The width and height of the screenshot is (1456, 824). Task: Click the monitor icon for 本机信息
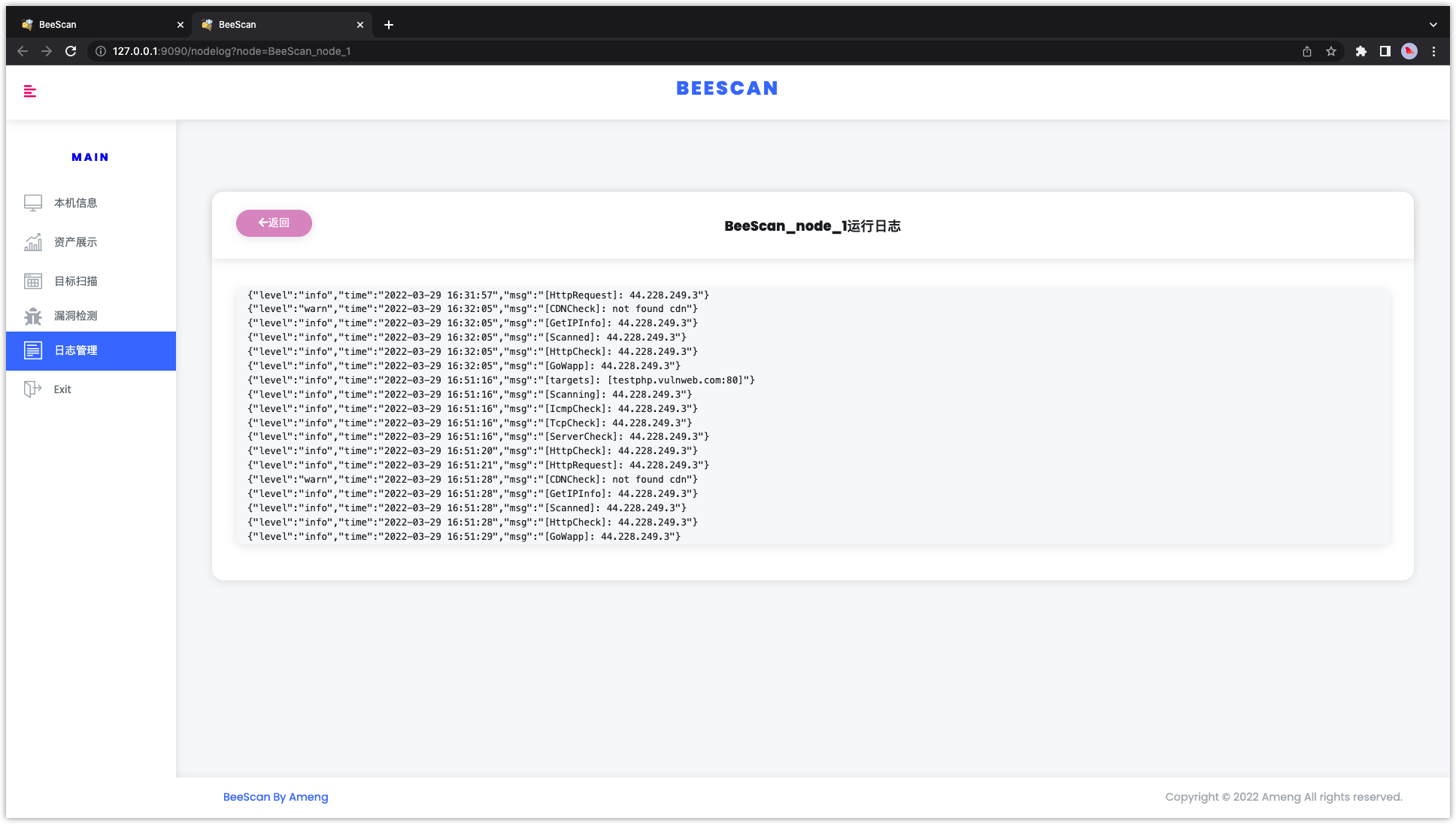[x=33, y=203]
